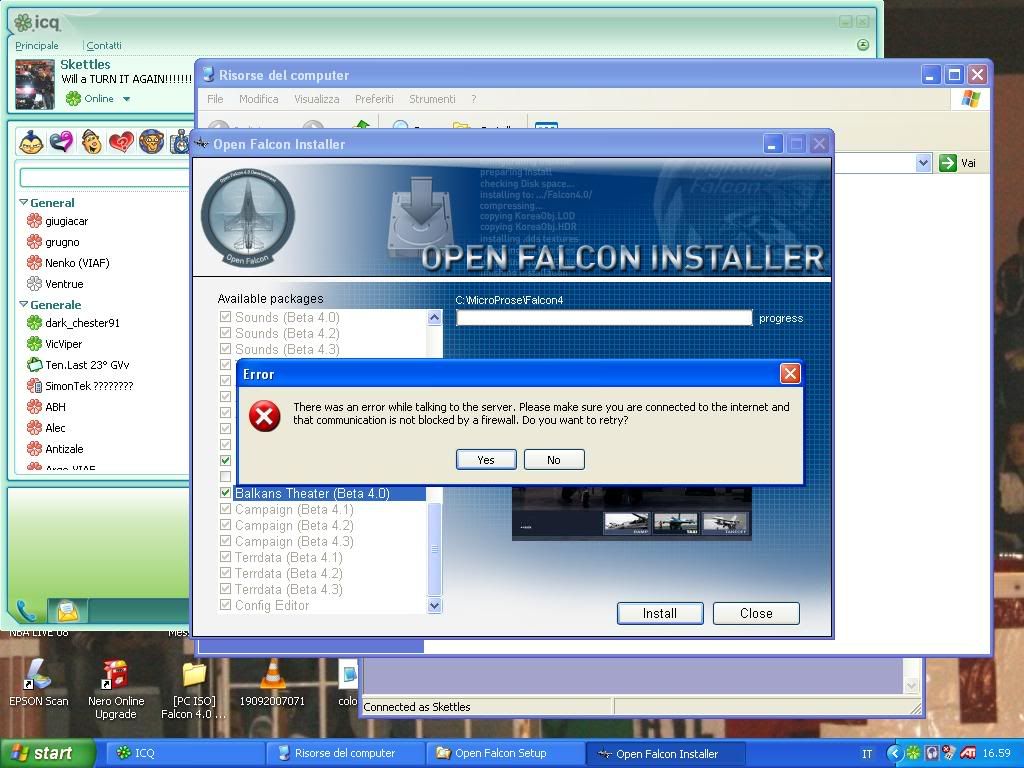
Task: Click the green Vai go arrow button
Action: tap(948, 163)
